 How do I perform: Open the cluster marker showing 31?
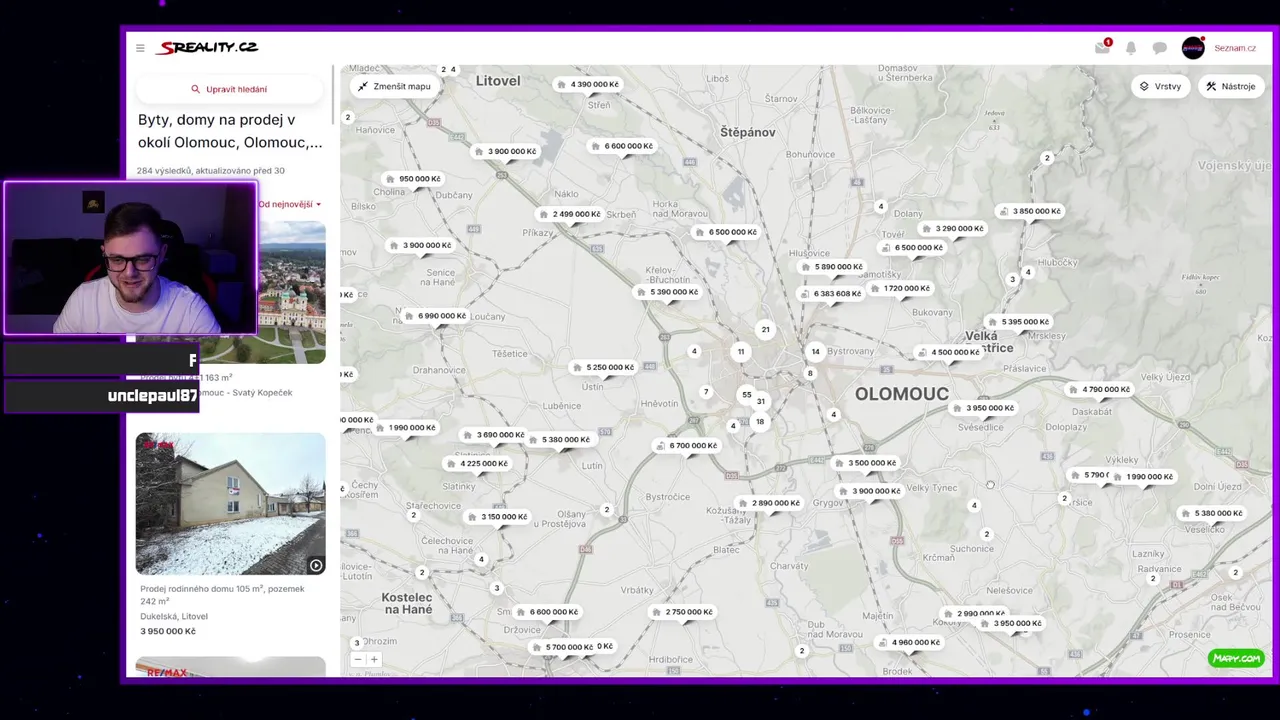760,401
